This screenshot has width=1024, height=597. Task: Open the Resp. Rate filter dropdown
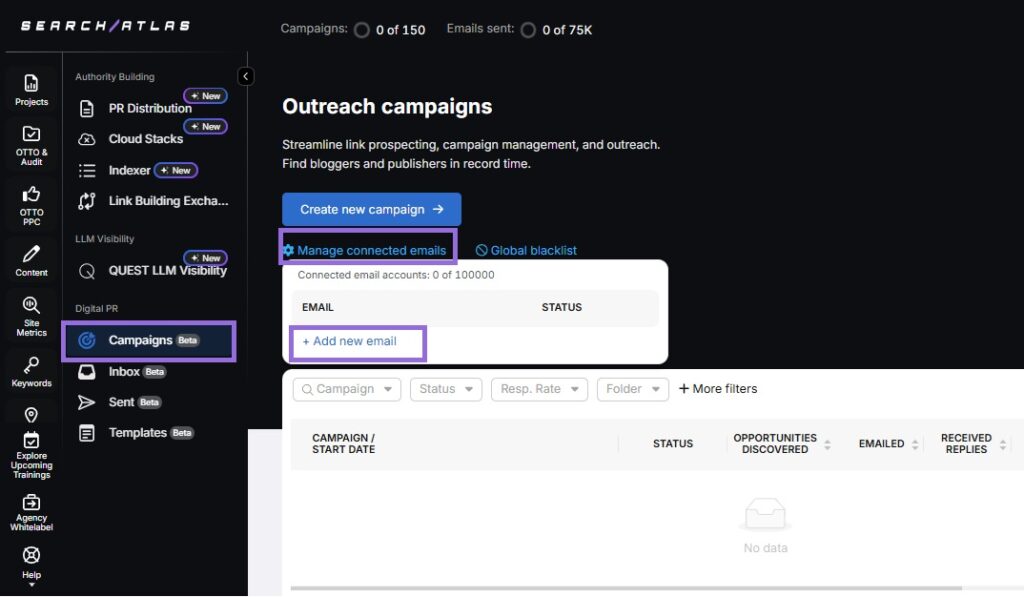[539, 389]
